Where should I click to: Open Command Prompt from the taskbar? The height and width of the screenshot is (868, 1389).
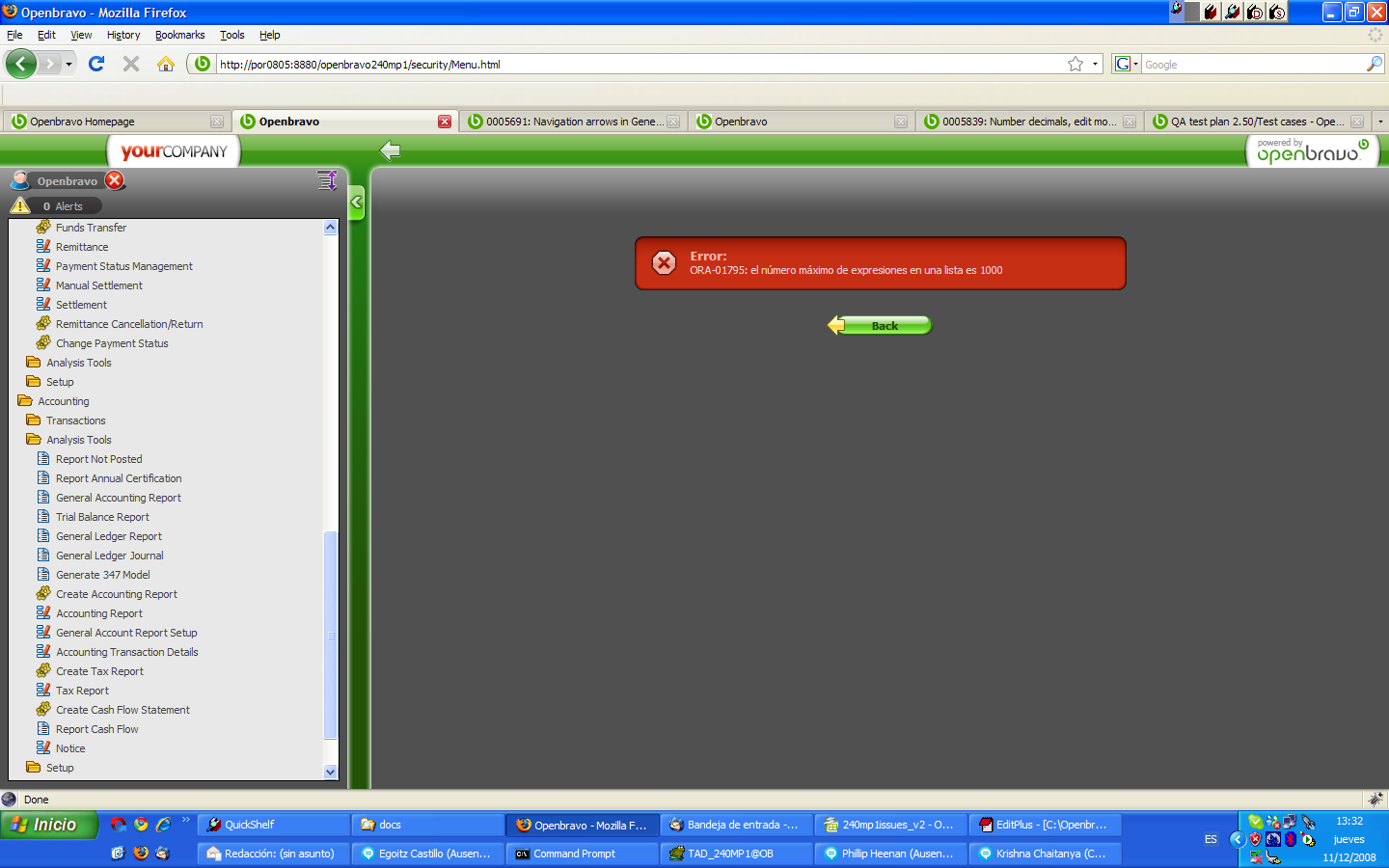[583, 854]
